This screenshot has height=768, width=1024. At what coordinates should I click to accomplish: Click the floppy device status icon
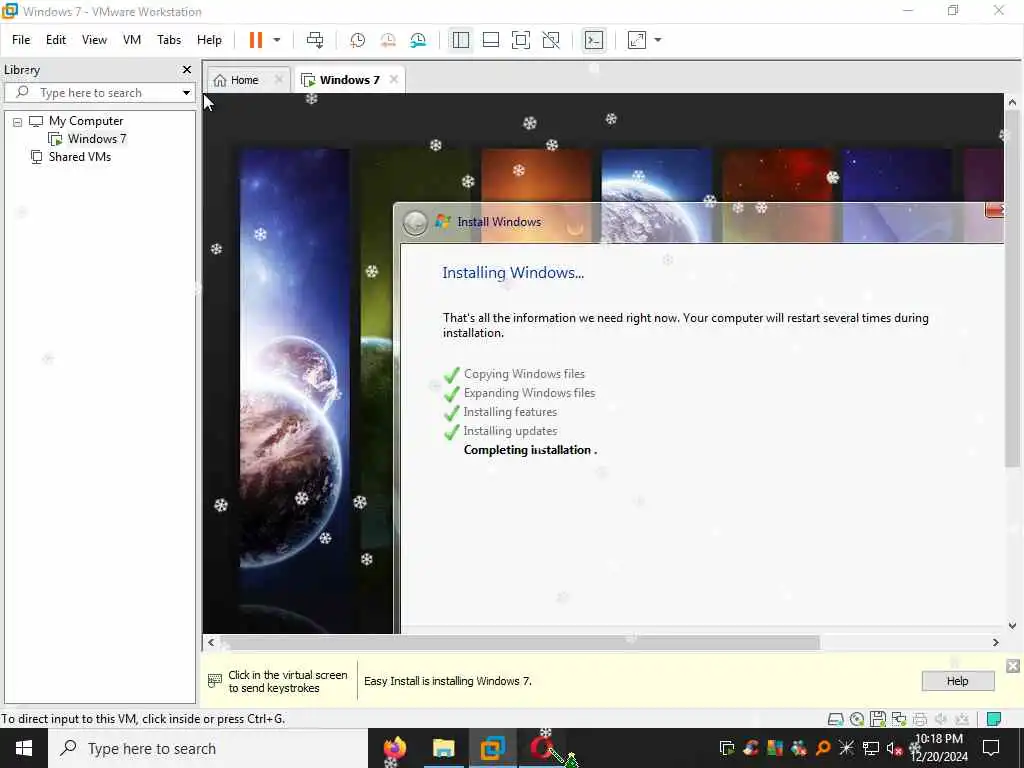[878, 719]
